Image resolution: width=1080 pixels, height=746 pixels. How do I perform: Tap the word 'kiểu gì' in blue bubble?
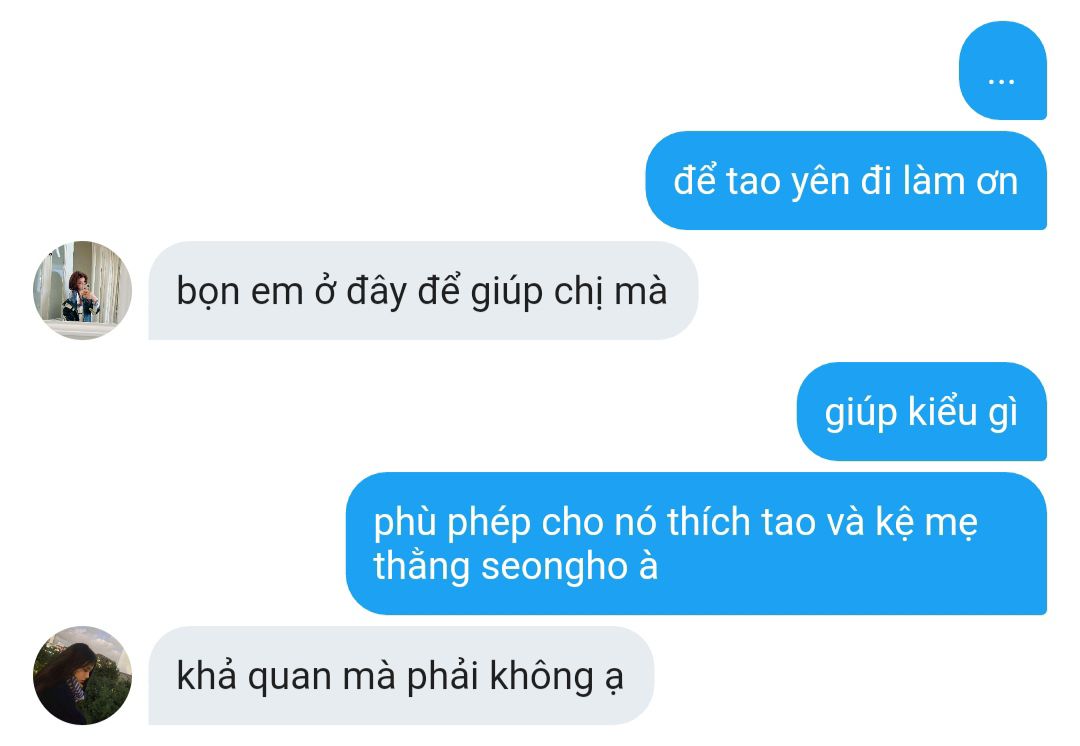pos(963,413)
